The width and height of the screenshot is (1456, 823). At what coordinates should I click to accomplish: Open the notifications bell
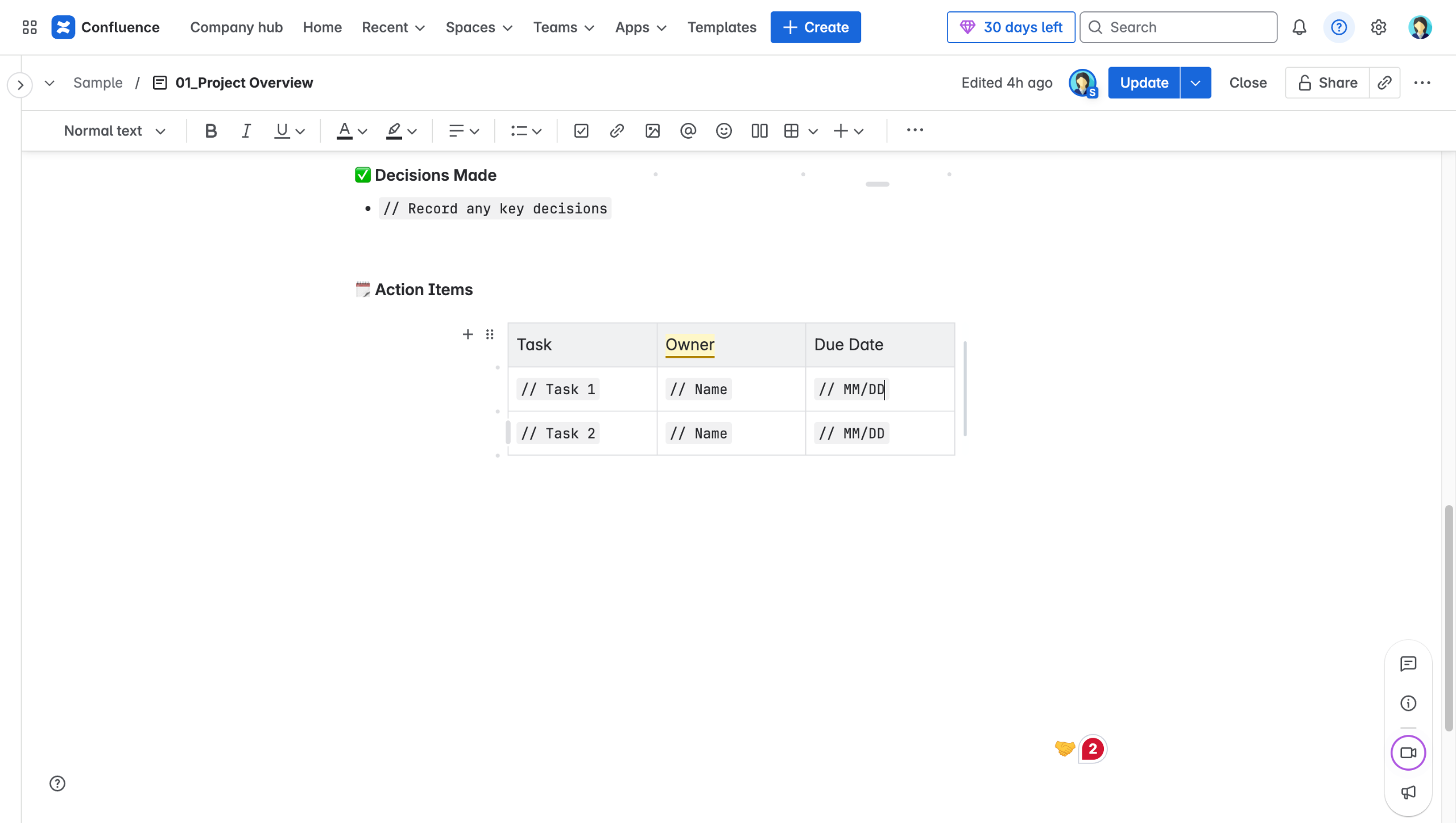coord(1299,27)
